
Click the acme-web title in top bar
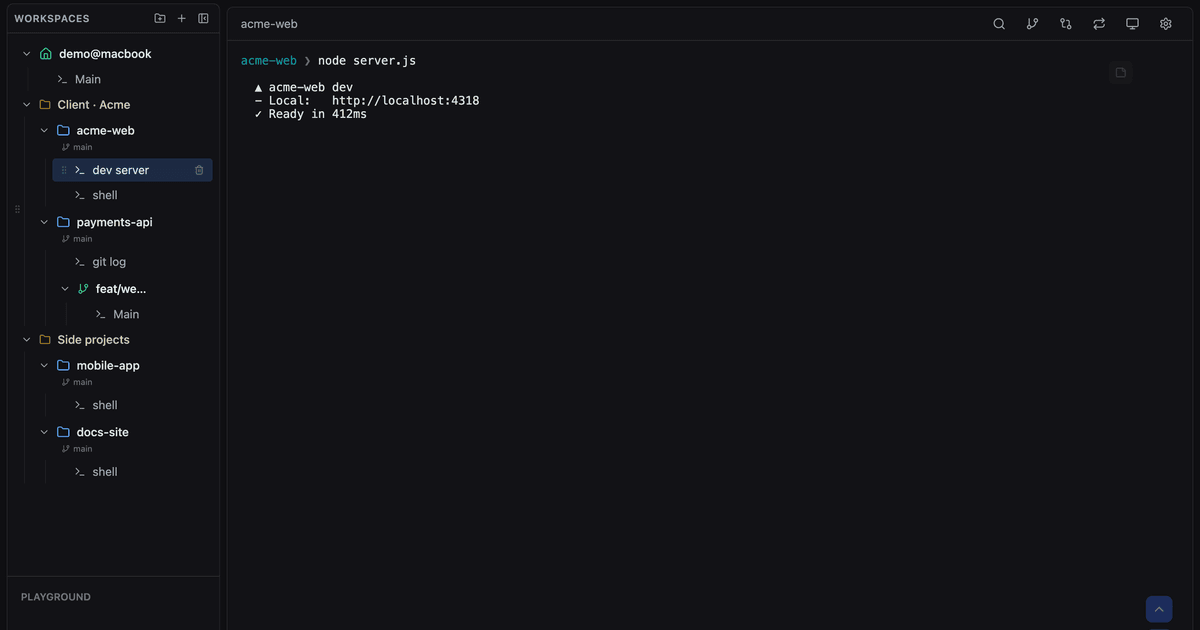pyautogui.click(x=269, y=24)
